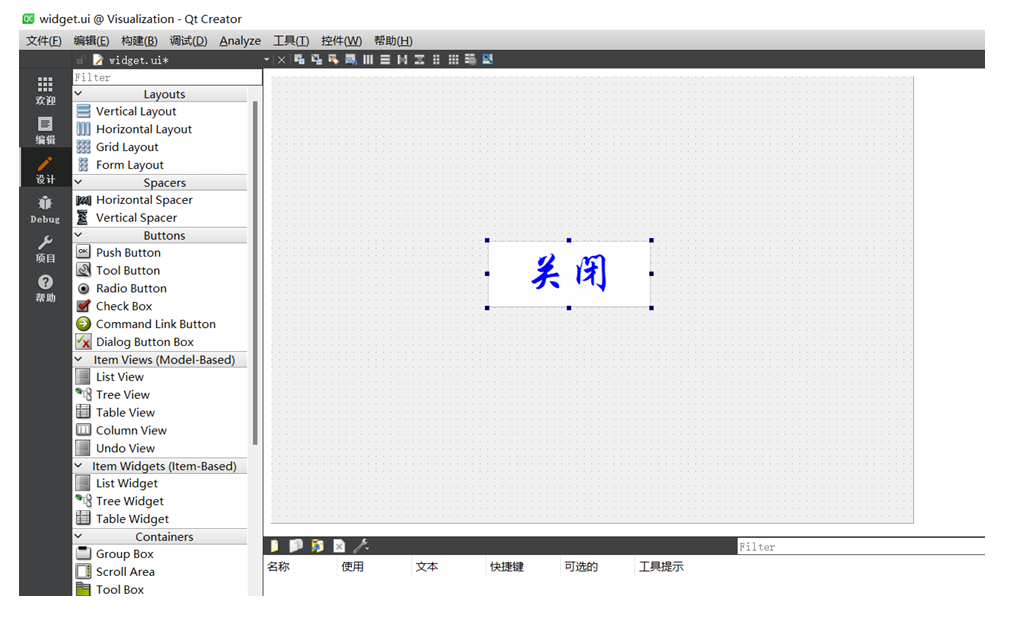Open the 项目 (Projects) mode
Screen dimensions: 1024x617
pos(45,248)
